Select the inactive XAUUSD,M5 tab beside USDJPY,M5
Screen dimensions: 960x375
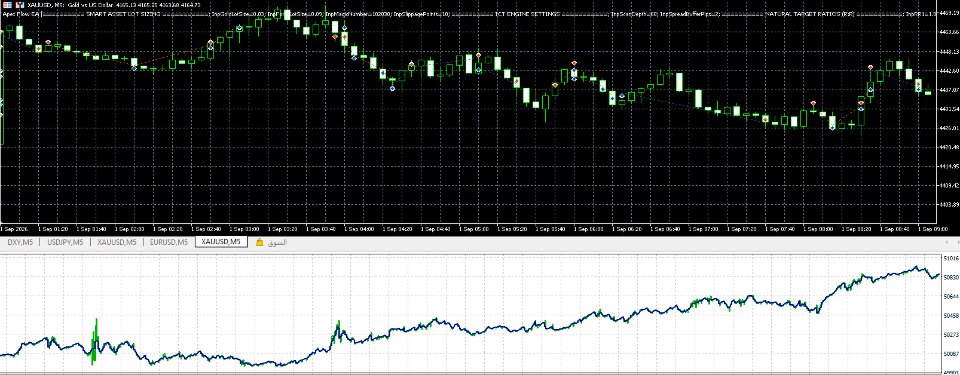[116, 242]
